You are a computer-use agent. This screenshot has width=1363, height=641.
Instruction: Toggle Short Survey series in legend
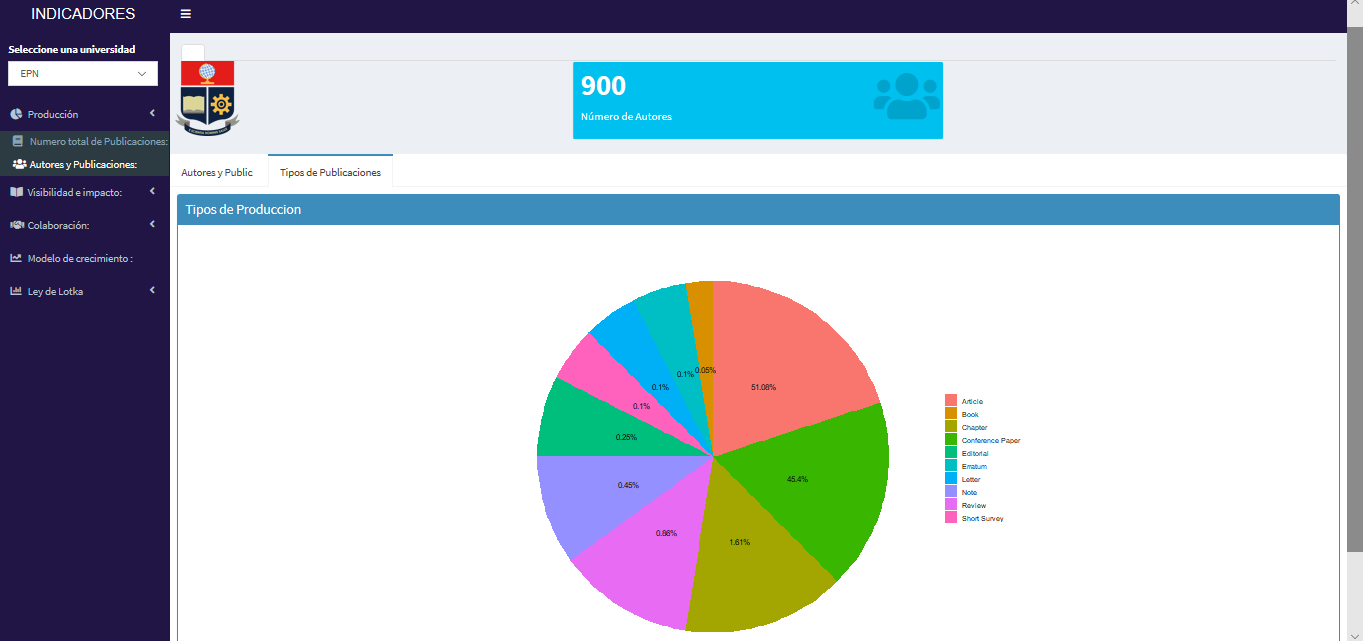tap(982, 518)
